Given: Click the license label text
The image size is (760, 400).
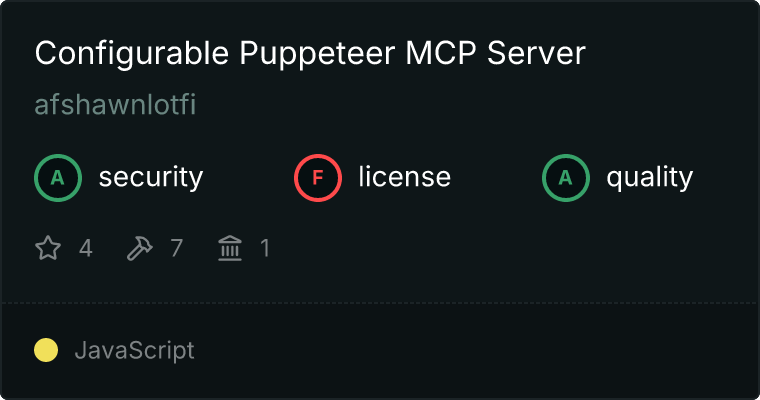Looking at the screenshot, I should click(405, 176).
